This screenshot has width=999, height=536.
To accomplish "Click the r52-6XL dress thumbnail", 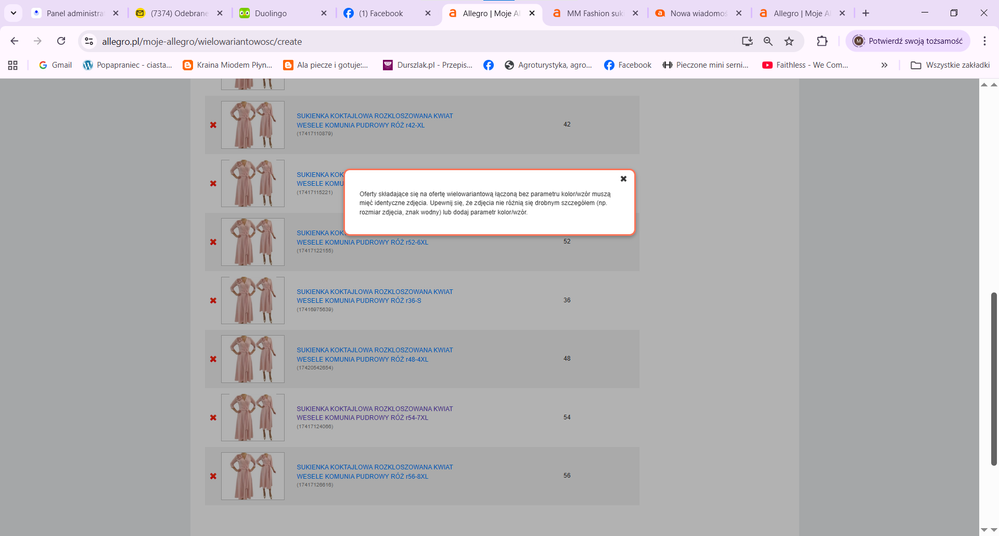I will [x=252, y=242].
